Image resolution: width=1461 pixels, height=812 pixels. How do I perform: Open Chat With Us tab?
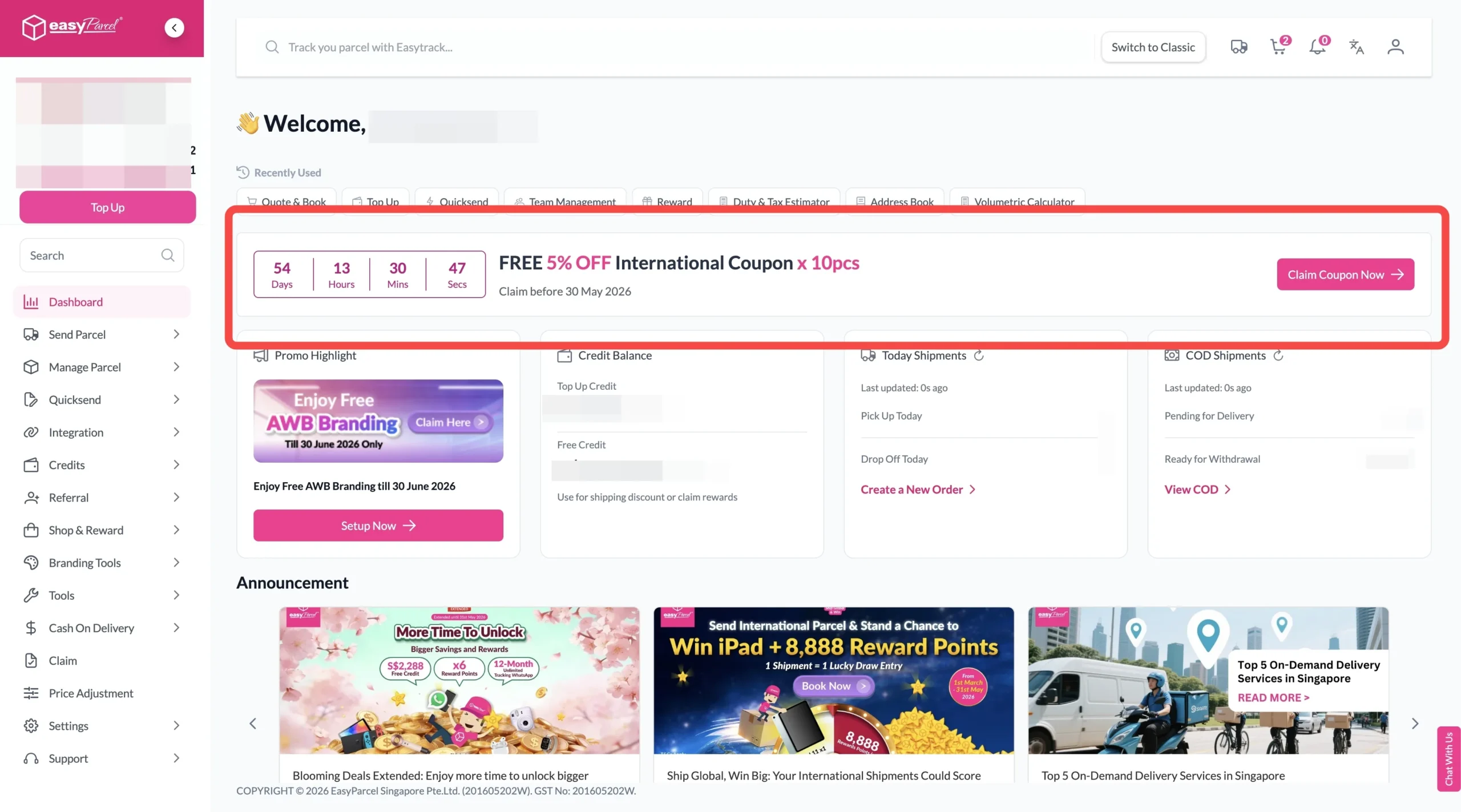coord(1448,759)
